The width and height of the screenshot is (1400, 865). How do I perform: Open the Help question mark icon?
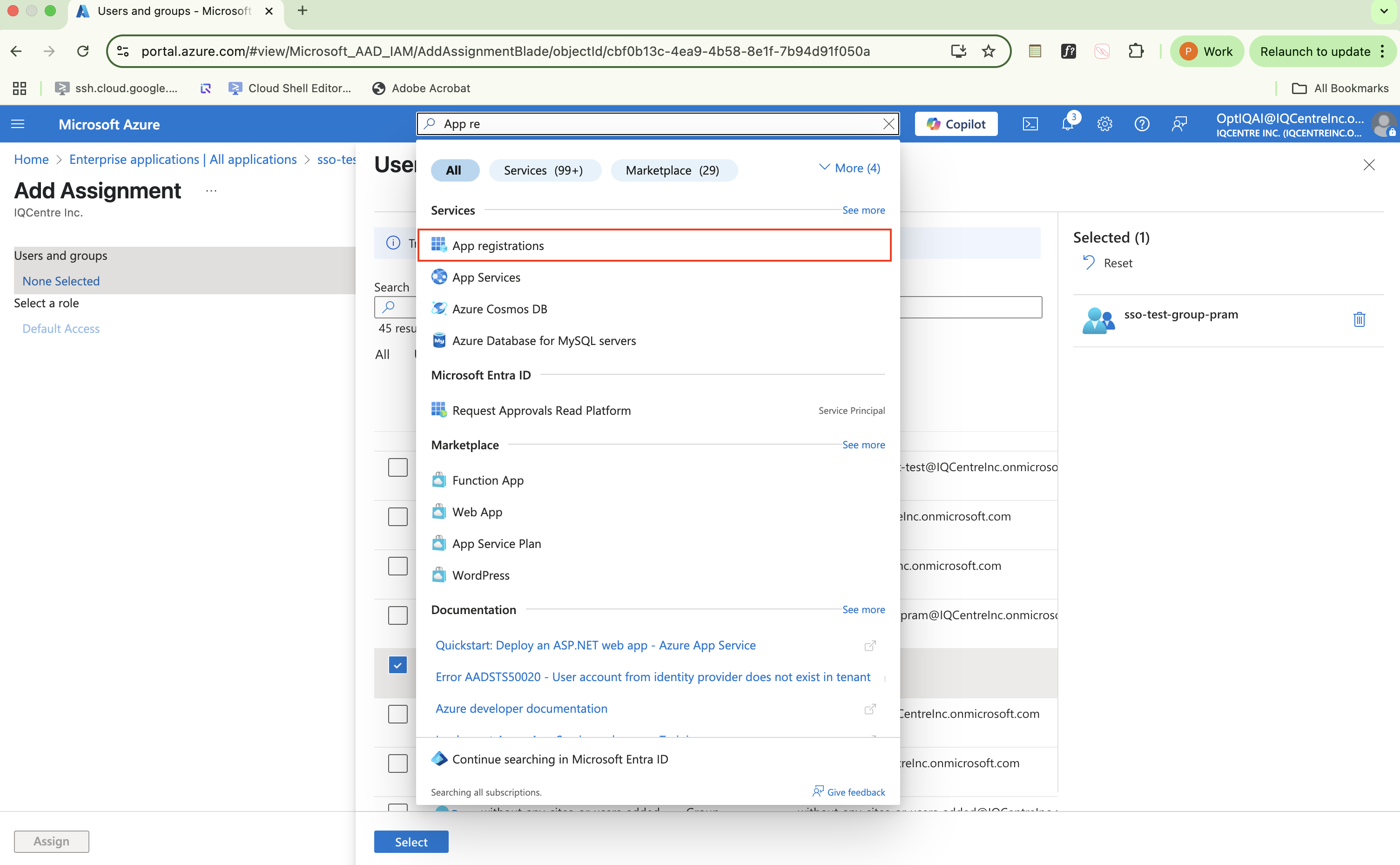[x=1142, y=123]
